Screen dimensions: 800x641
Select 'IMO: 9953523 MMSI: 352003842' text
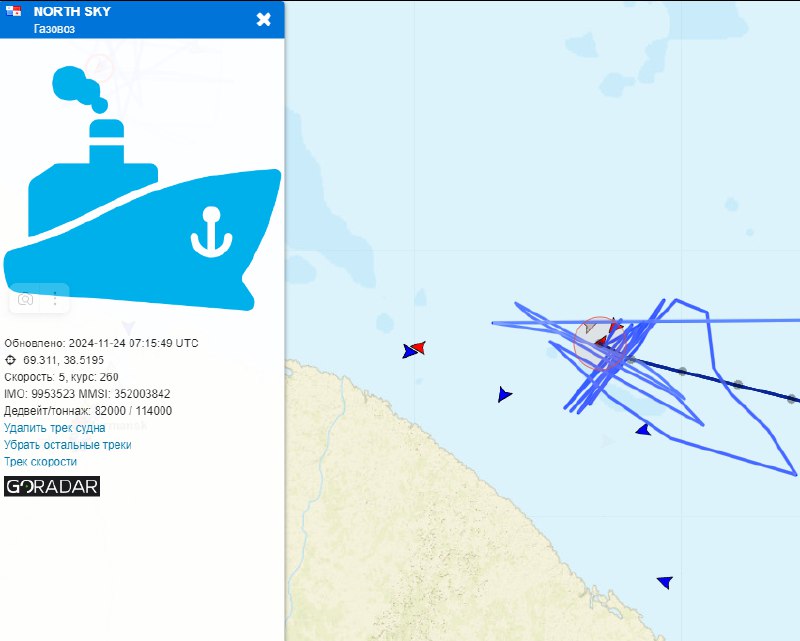87,394
